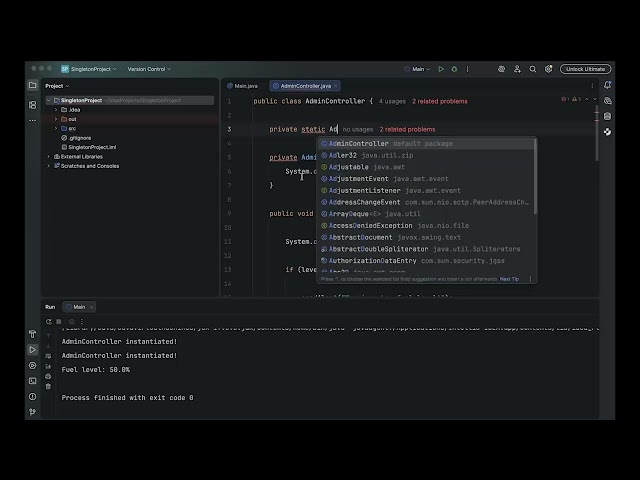Select the Main tab in Run panel

(79, 307)
